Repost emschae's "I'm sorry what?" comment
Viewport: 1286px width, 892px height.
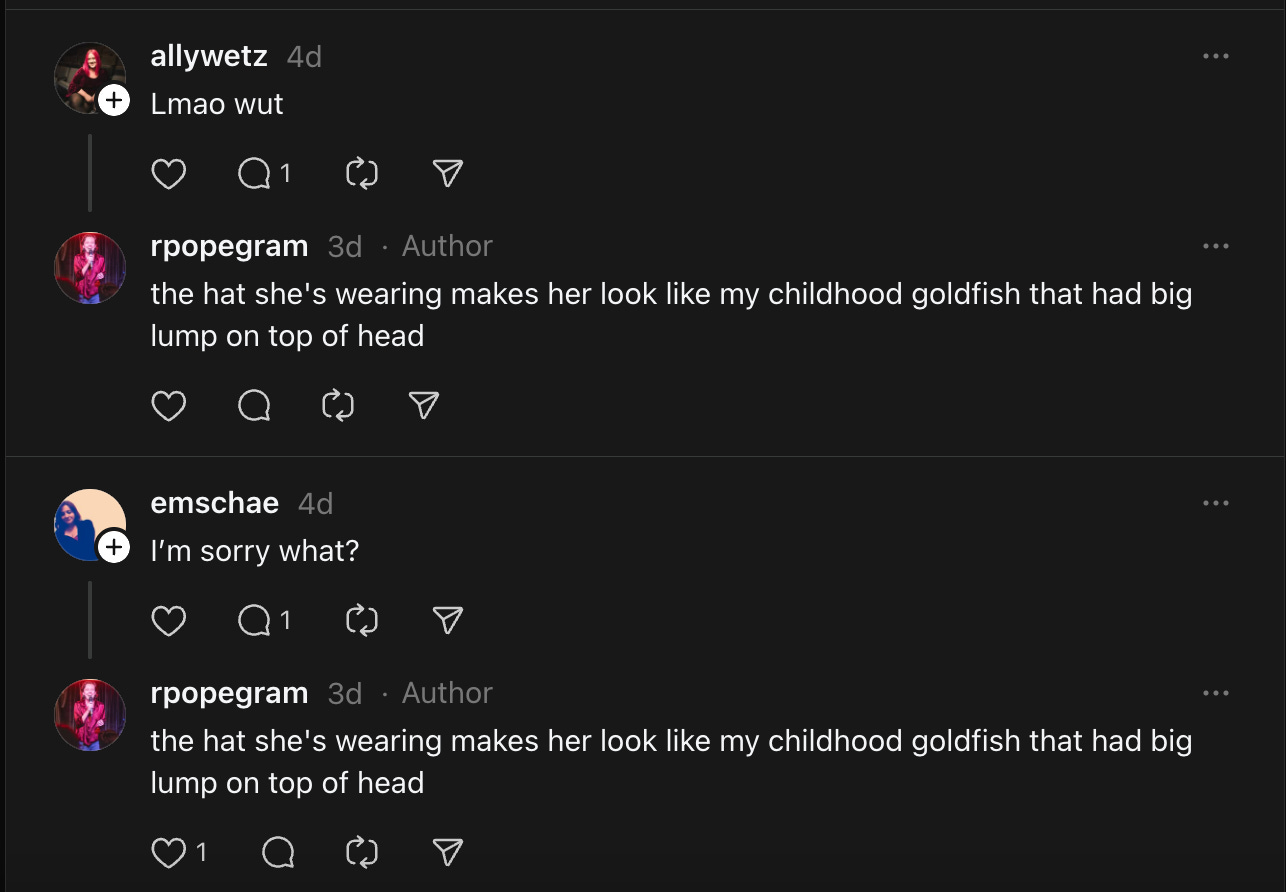pos(361,621)
